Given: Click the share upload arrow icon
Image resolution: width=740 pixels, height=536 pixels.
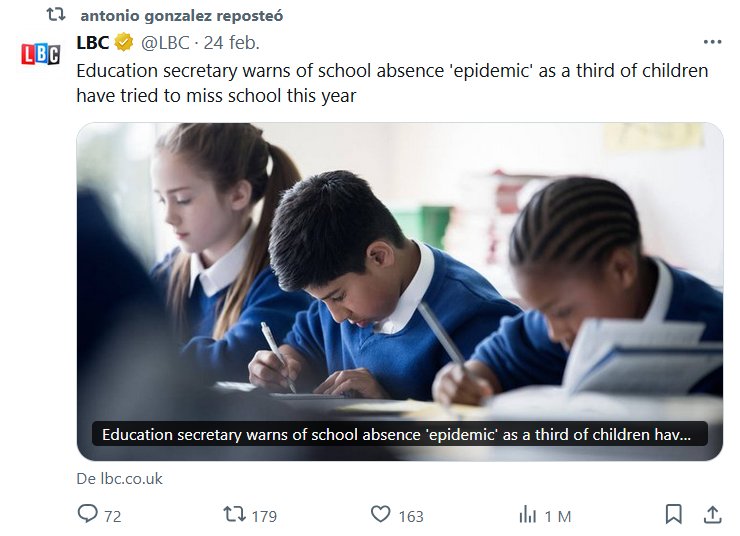Looking at the screenshot, I should click(x=712, y=514).
